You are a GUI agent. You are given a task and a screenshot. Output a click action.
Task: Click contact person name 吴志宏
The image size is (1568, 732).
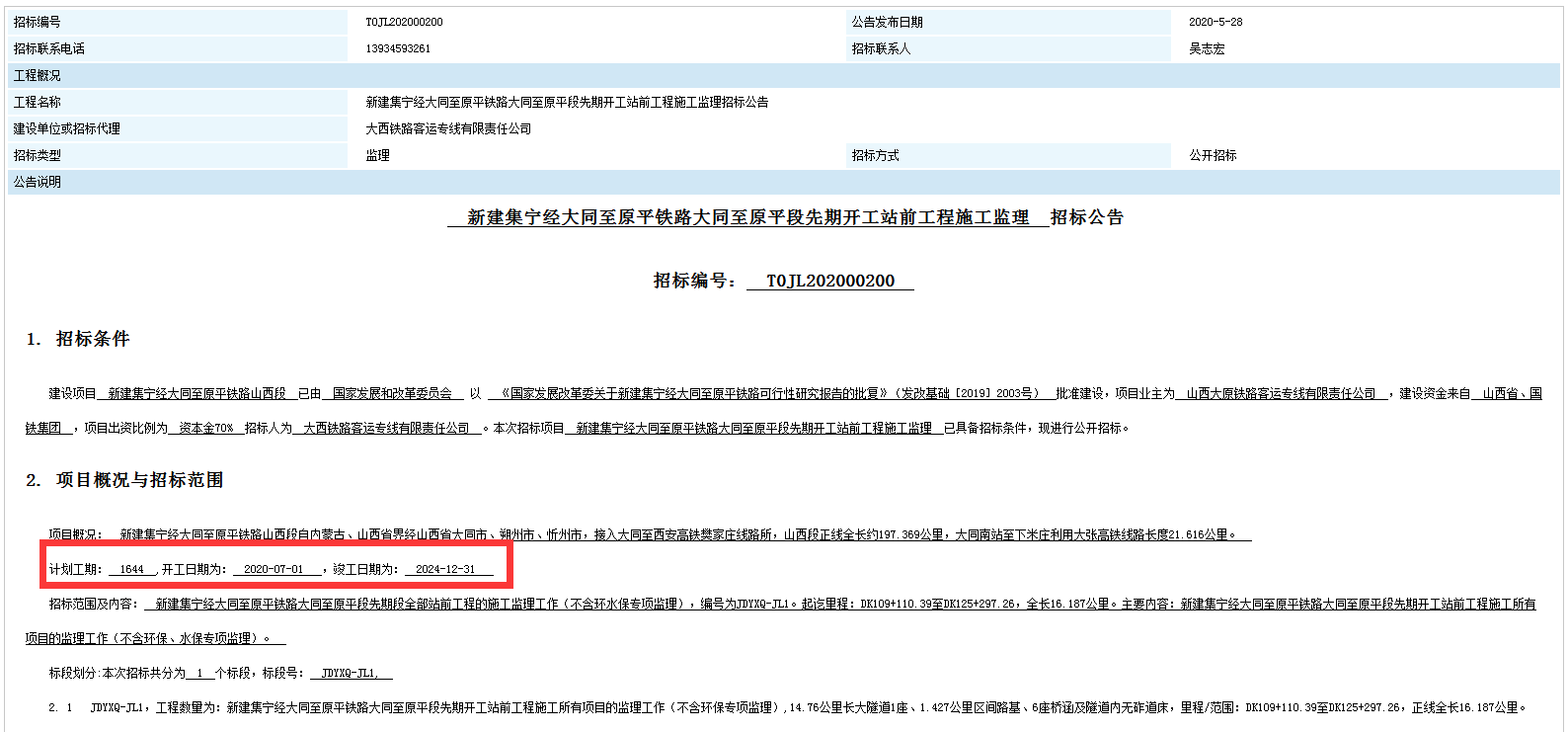[1206, 48]
